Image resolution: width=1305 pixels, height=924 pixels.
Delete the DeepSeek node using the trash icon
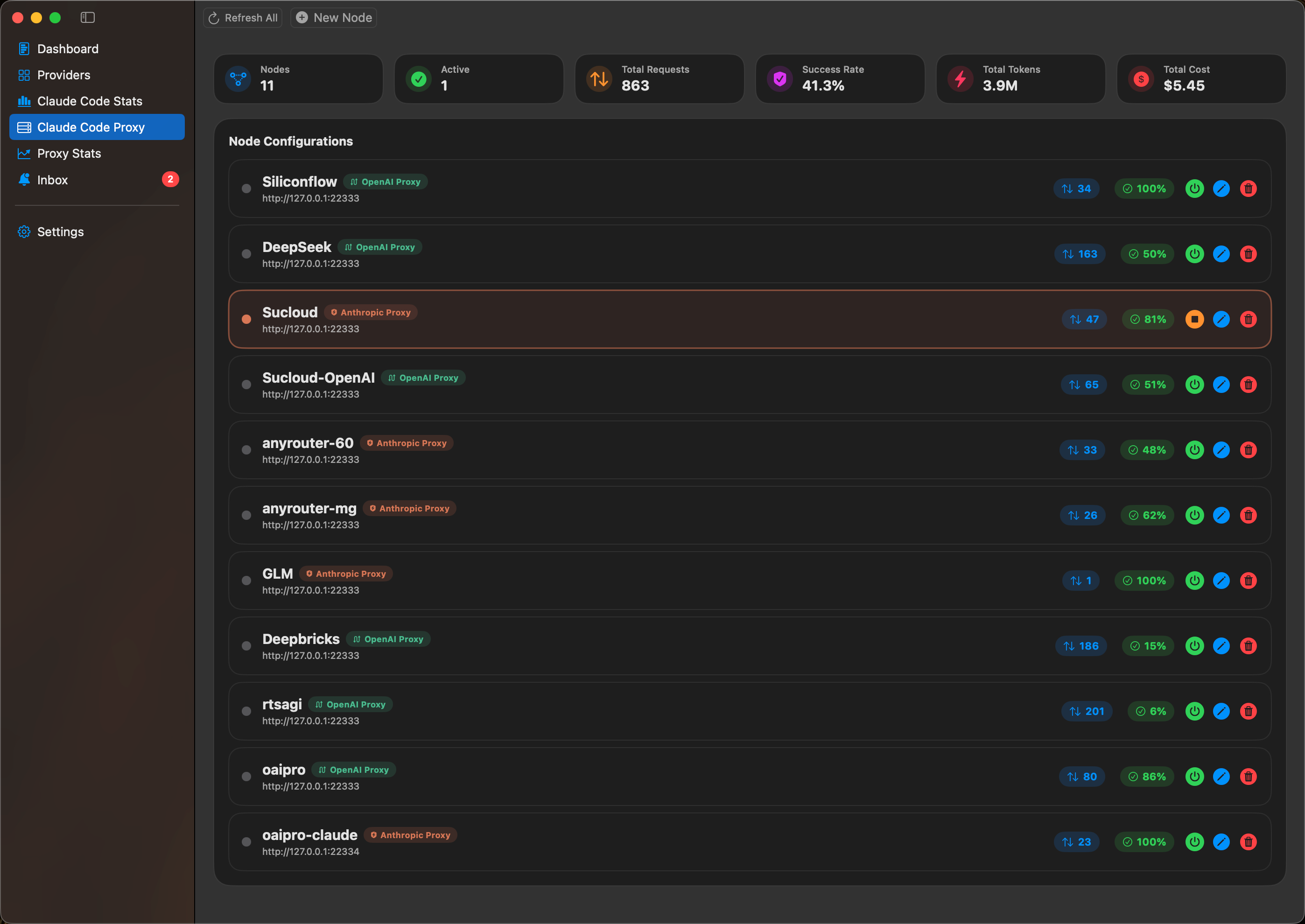tap(1249, 254)
